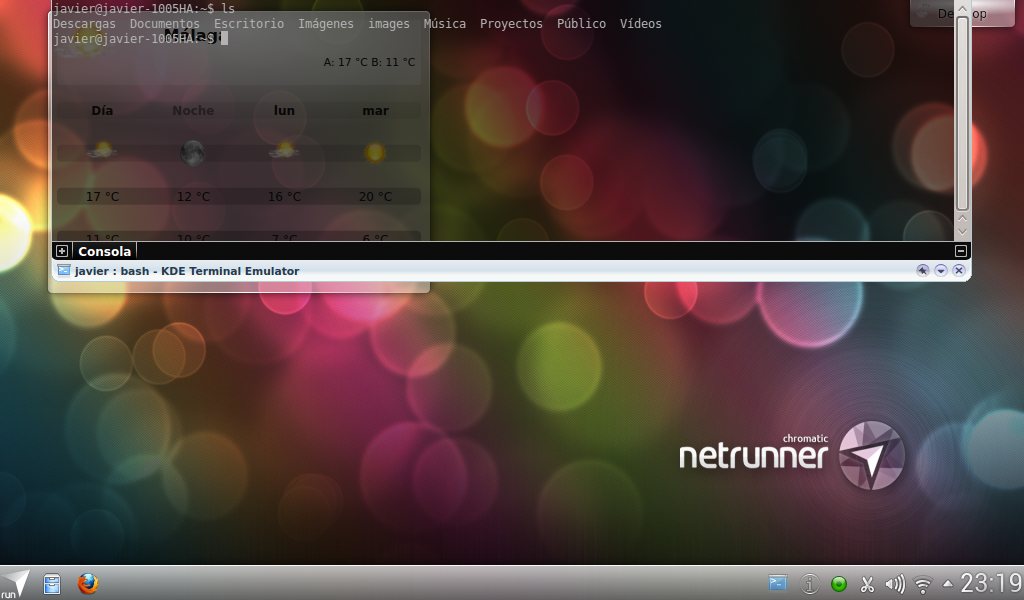1024x600 pixels.
Task: Click Descargas in the ls output
Action: point(84,24)
